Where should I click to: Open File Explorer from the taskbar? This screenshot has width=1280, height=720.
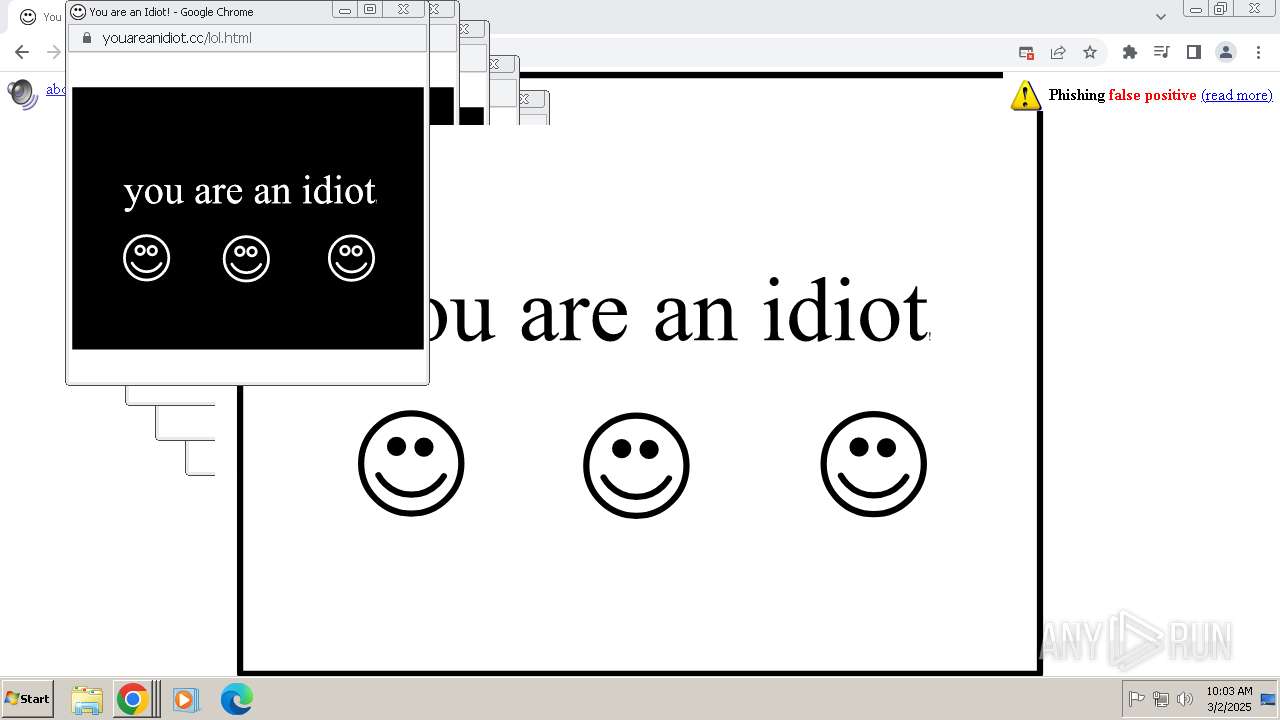pyautogui.click(x=87, y=700)
